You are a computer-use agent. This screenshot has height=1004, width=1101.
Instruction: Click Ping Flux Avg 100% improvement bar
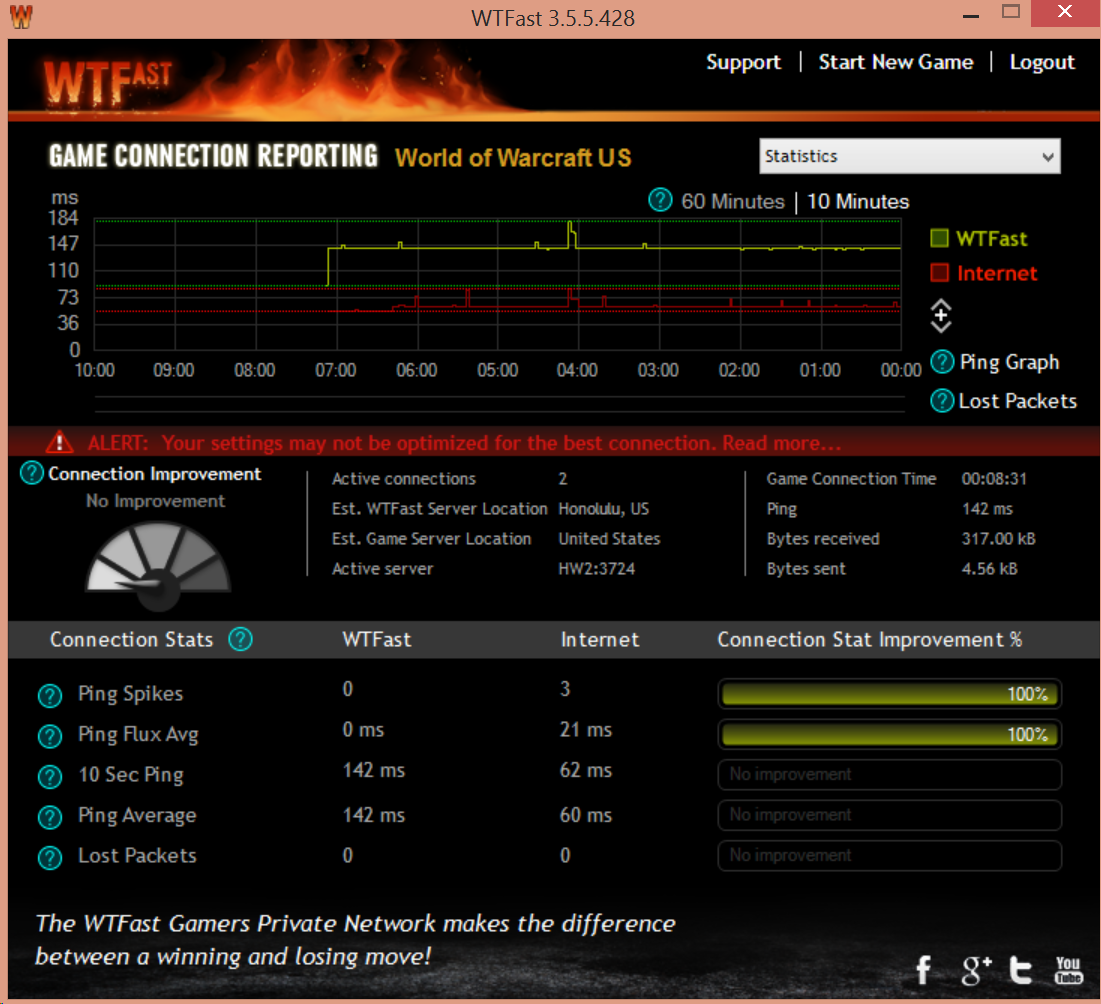pyautogui.click(x=890, y=735)
